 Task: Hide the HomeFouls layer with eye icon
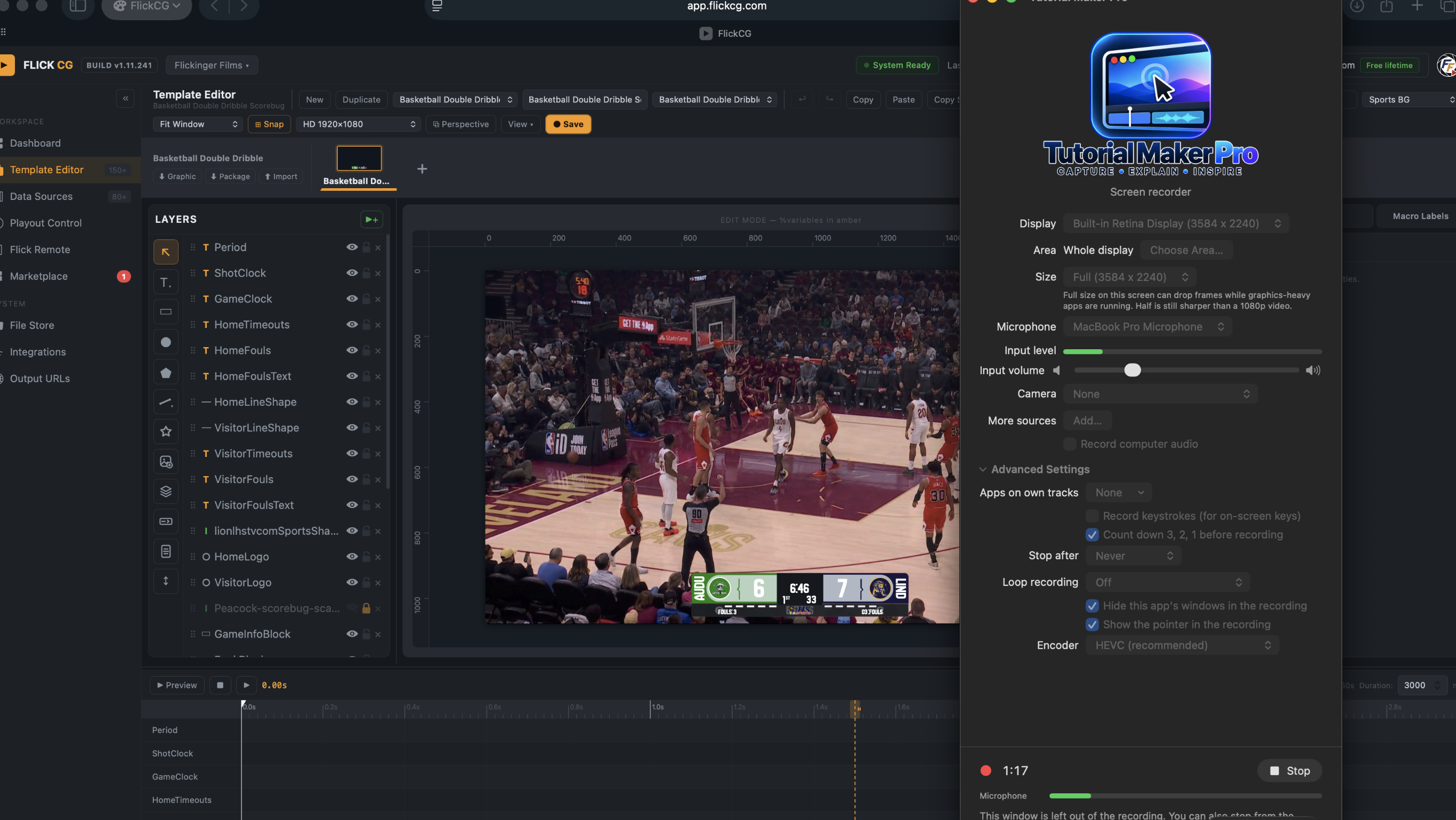(x=352, y=350)
